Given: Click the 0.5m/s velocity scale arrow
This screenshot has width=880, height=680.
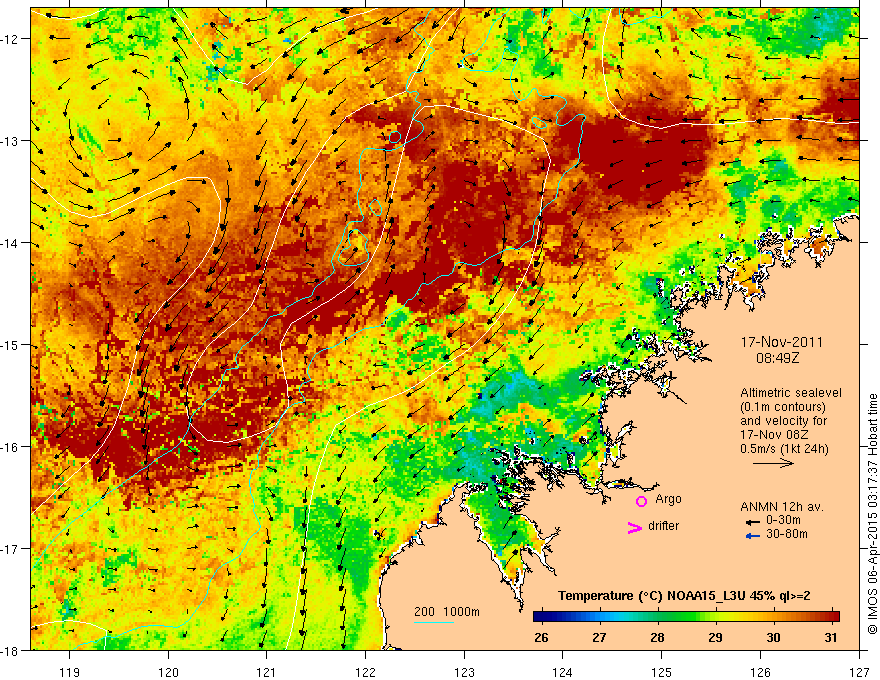Looking at the screenshot, I should (773, 463).
